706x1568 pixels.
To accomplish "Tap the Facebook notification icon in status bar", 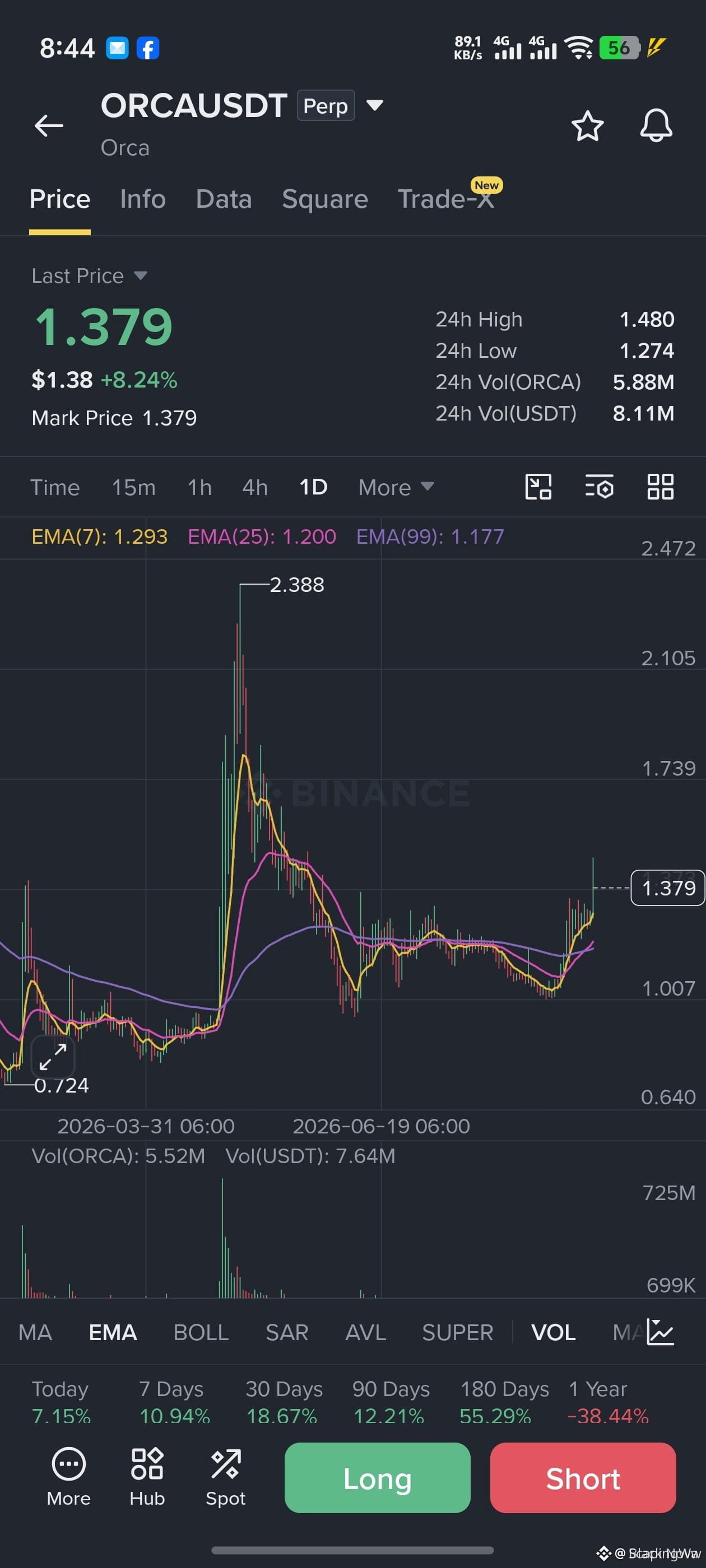I will pyautogui.click(x=147, y=48).
